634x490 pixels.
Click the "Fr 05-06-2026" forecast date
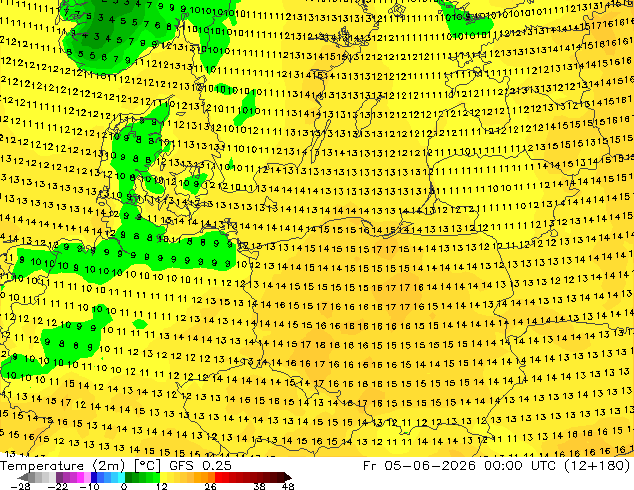point(419,466)
